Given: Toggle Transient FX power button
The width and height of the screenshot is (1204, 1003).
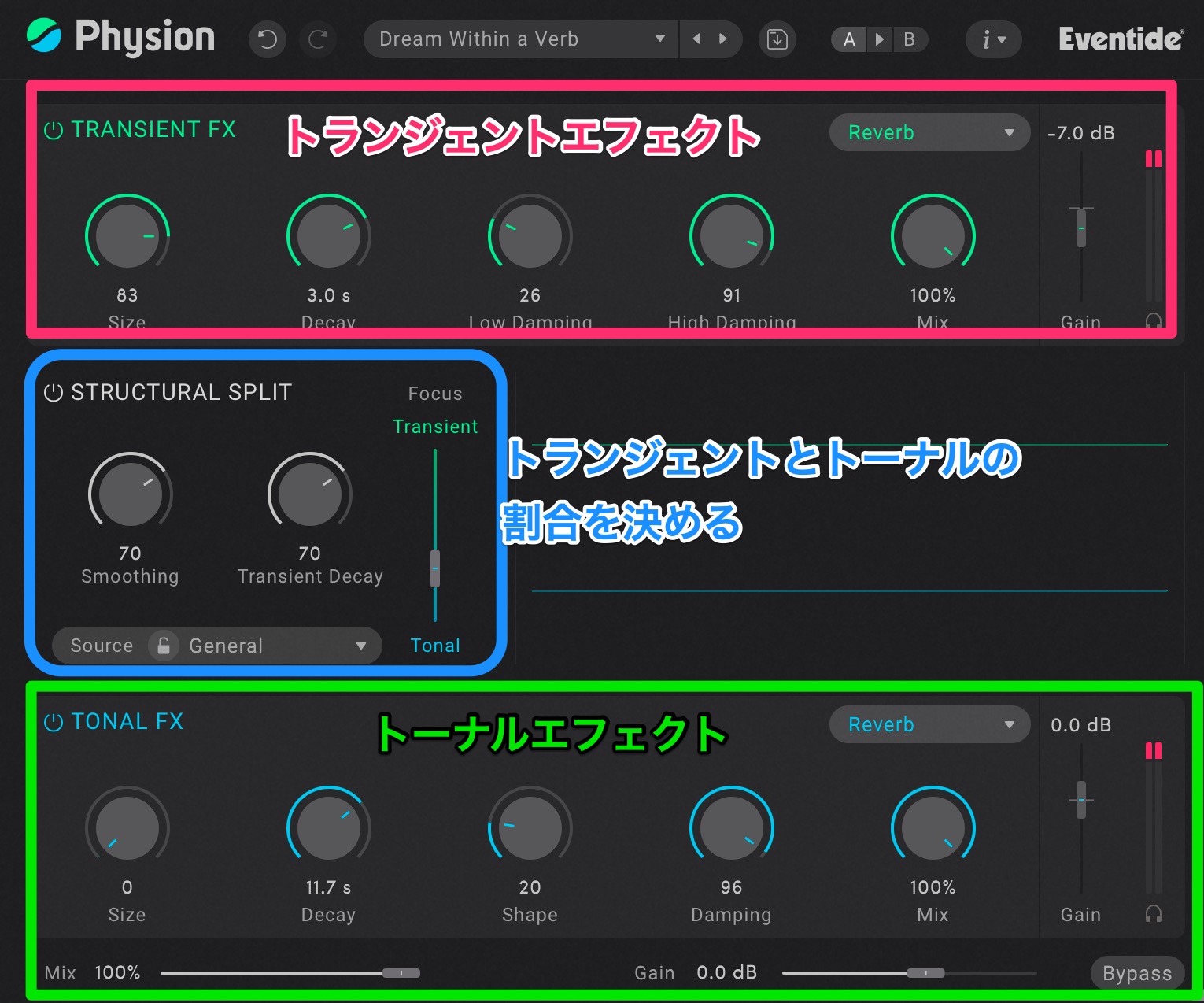Looking at the screenshot, I should [54, 130].
